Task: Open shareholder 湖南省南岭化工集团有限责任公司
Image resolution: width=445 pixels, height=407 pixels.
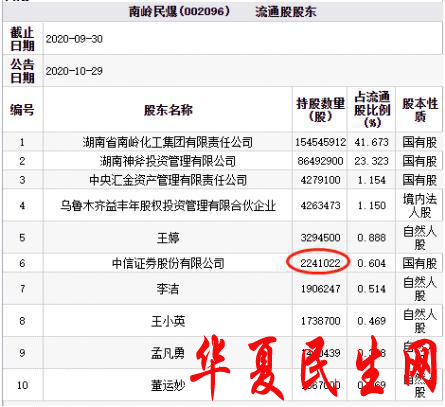Action: 168,142
